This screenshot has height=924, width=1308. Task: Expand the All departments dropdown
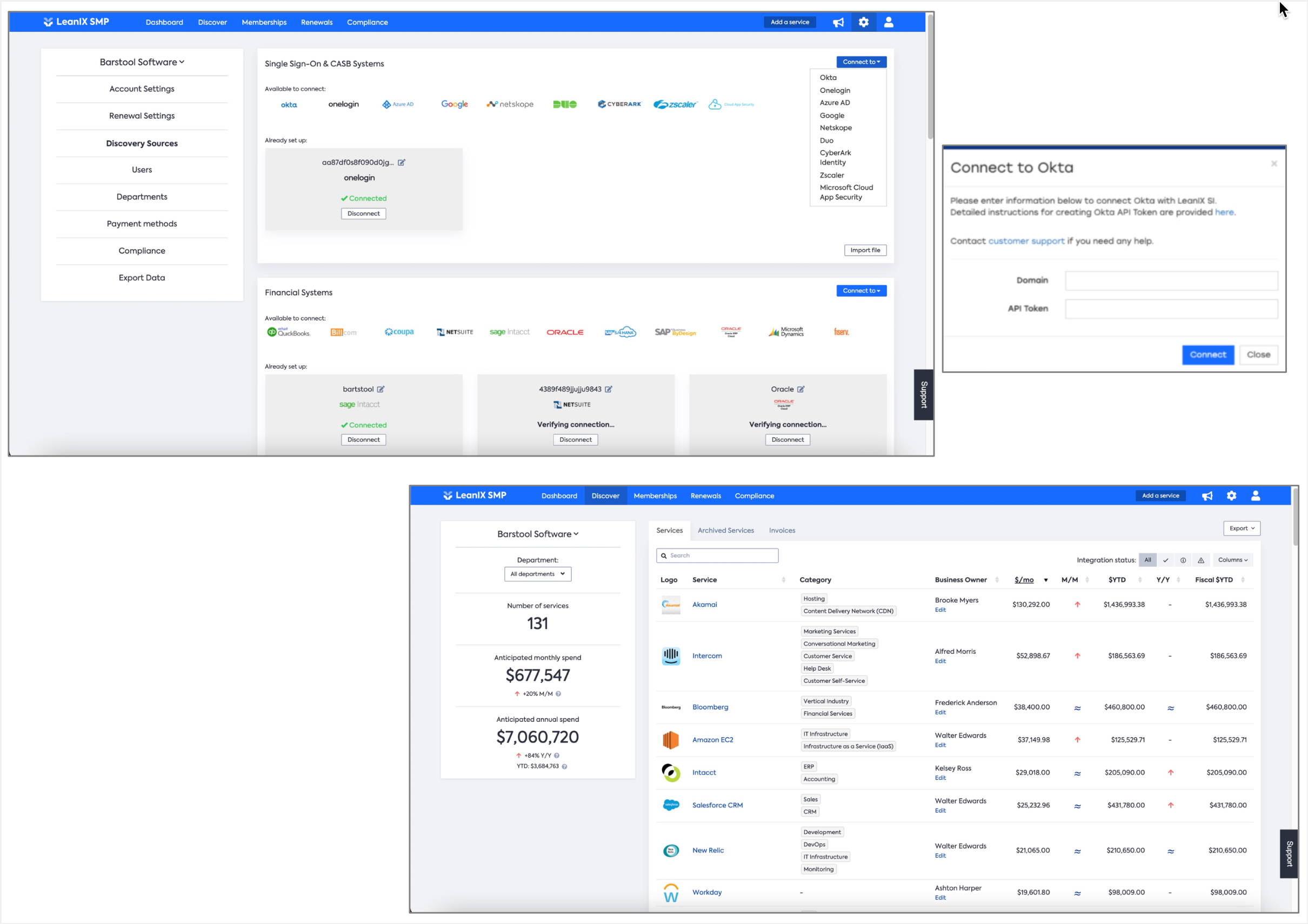[537, 574]
